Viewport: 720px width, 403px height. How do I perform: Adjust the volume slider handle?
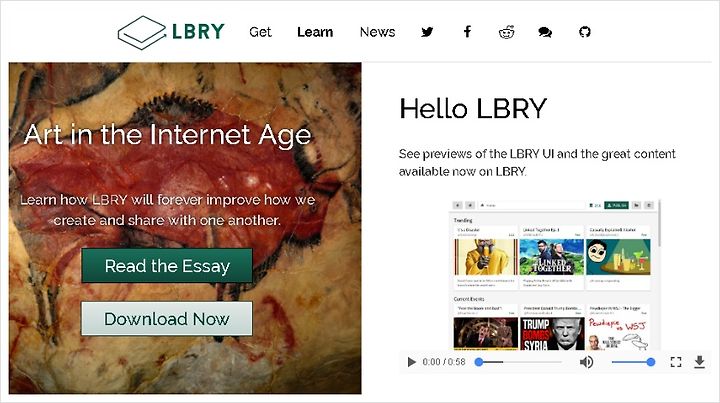coord(651,362)
